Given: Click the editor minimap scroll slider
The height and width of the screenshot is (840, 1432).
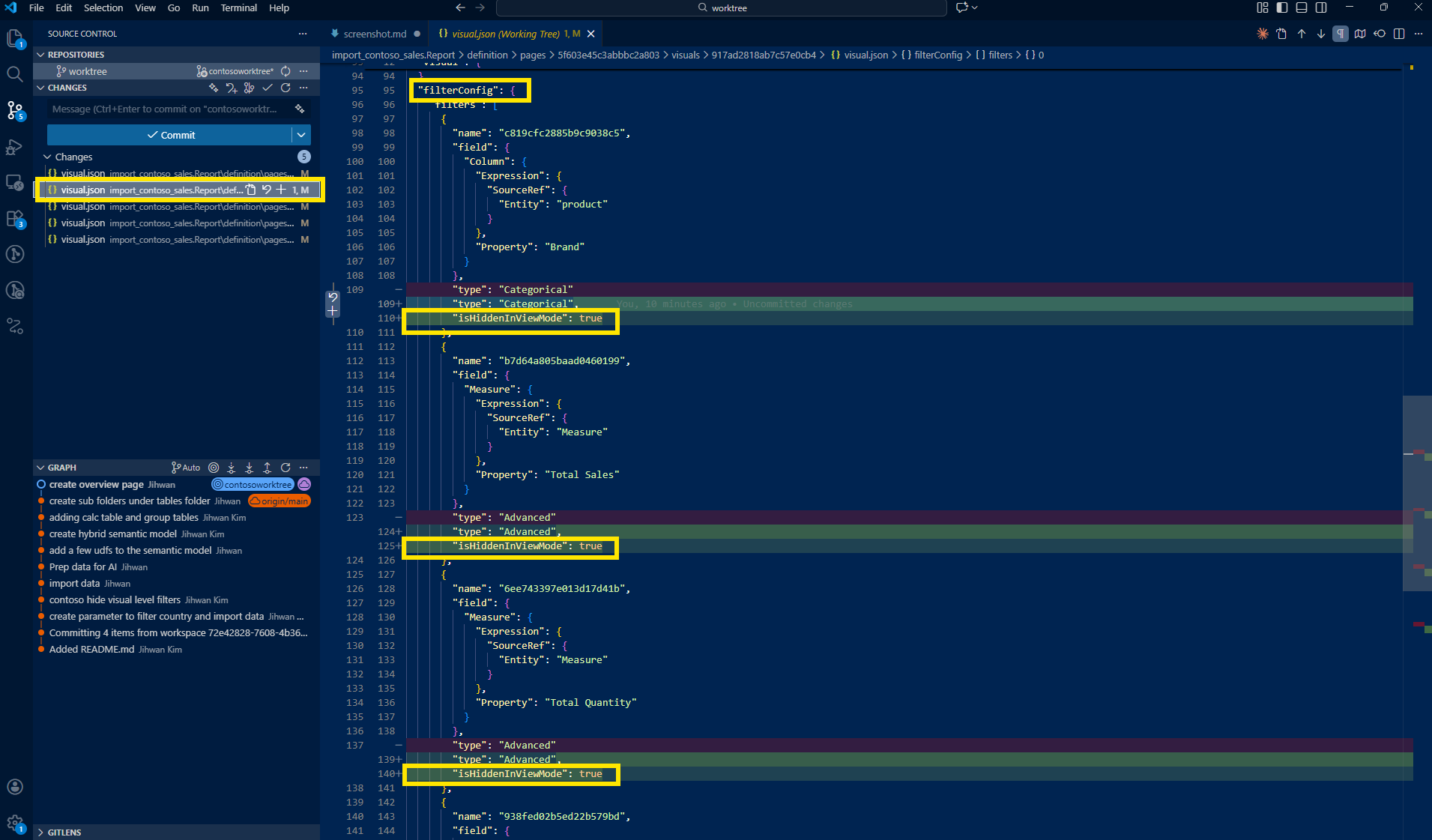Looking at the screenshot, I should (1417, 493).
